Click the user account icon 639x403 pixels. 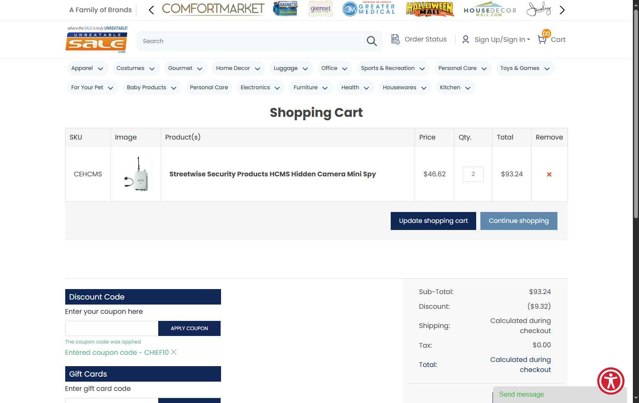(x=465, y=40)
